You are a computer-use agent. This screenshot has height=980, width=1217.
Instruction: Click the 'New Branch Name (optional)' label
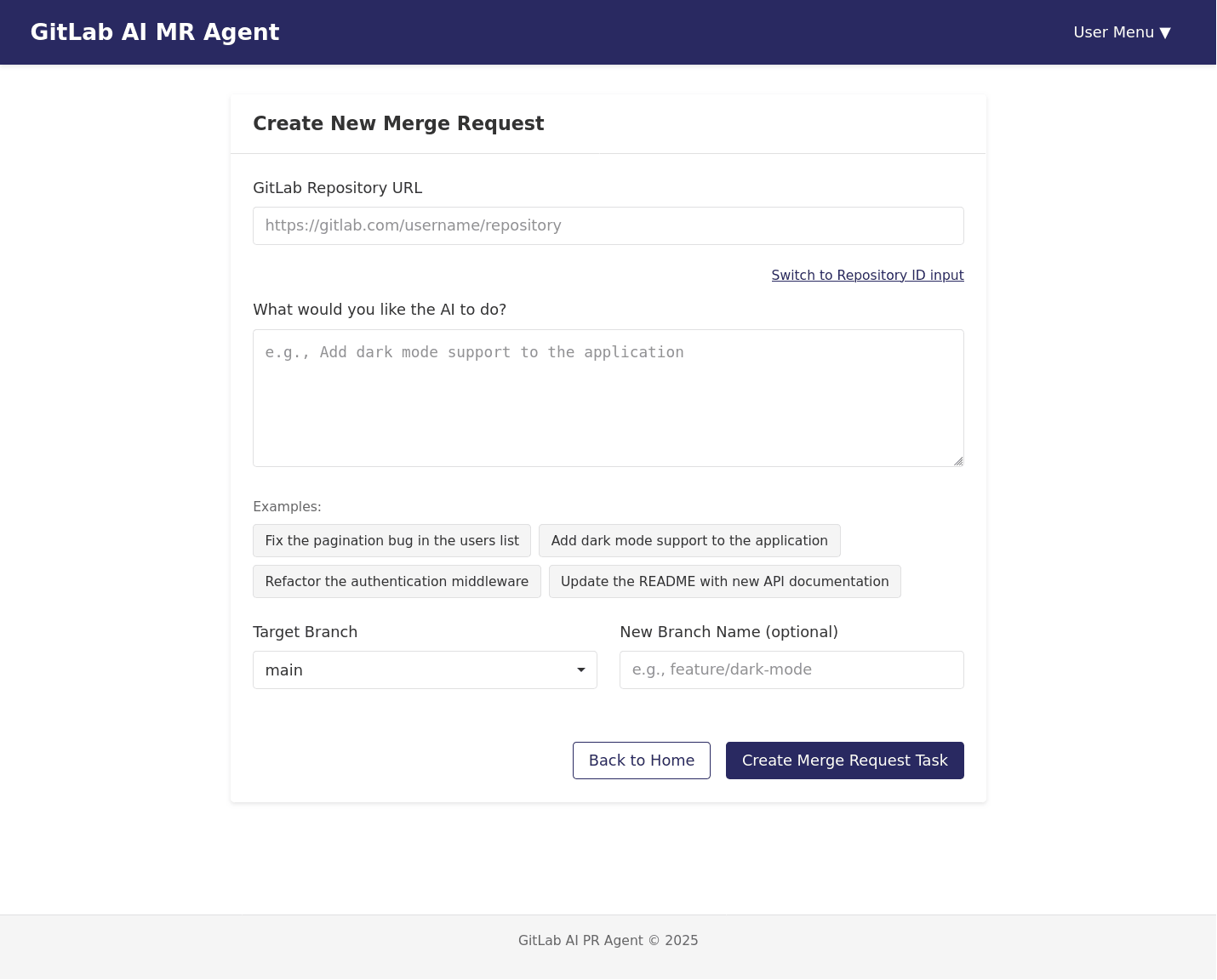tap(728, 632)
